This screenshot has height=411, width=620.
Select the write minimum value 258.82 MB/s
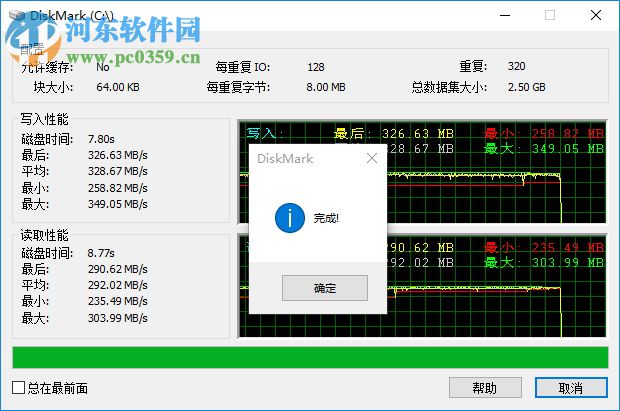(x=118, y=188)
